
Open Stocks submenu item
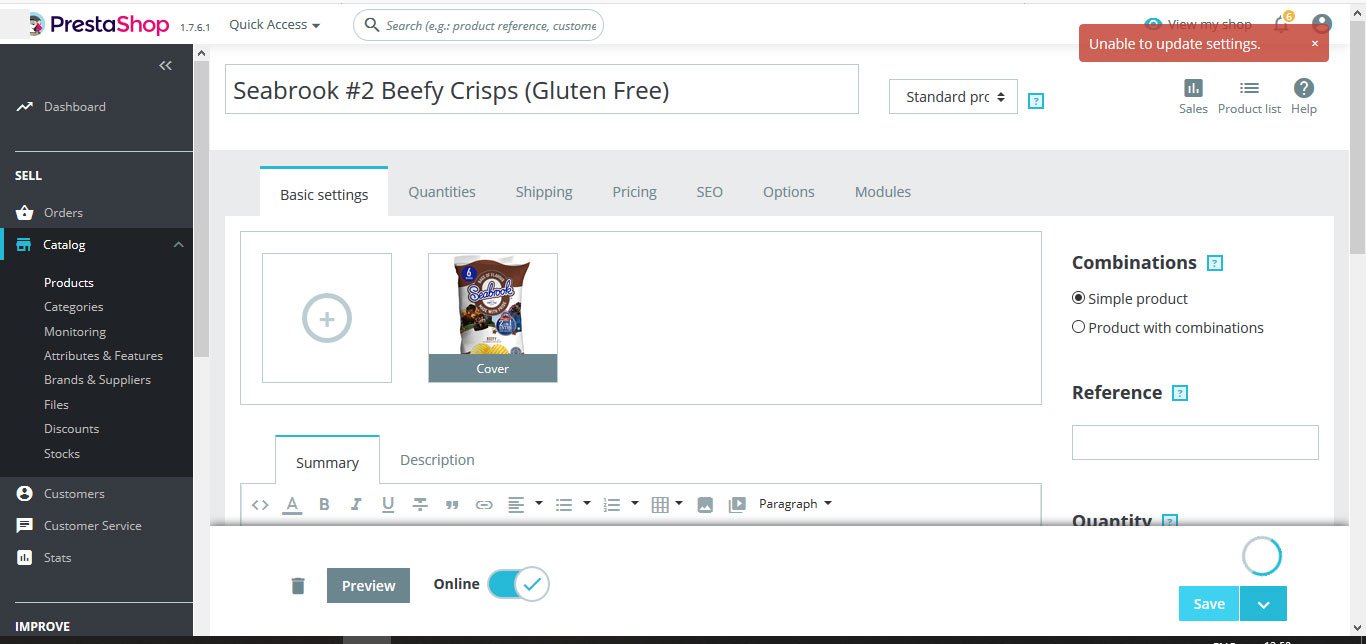click(61, 454)
